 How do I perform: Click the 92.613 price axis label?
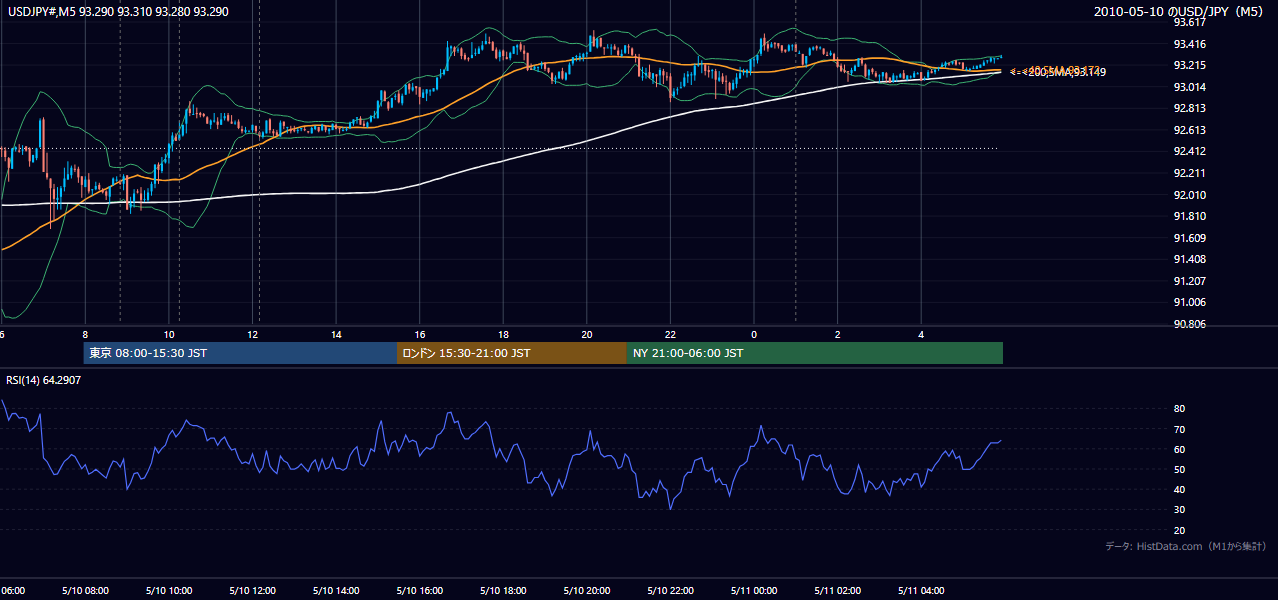click(x=1191, y=130)
